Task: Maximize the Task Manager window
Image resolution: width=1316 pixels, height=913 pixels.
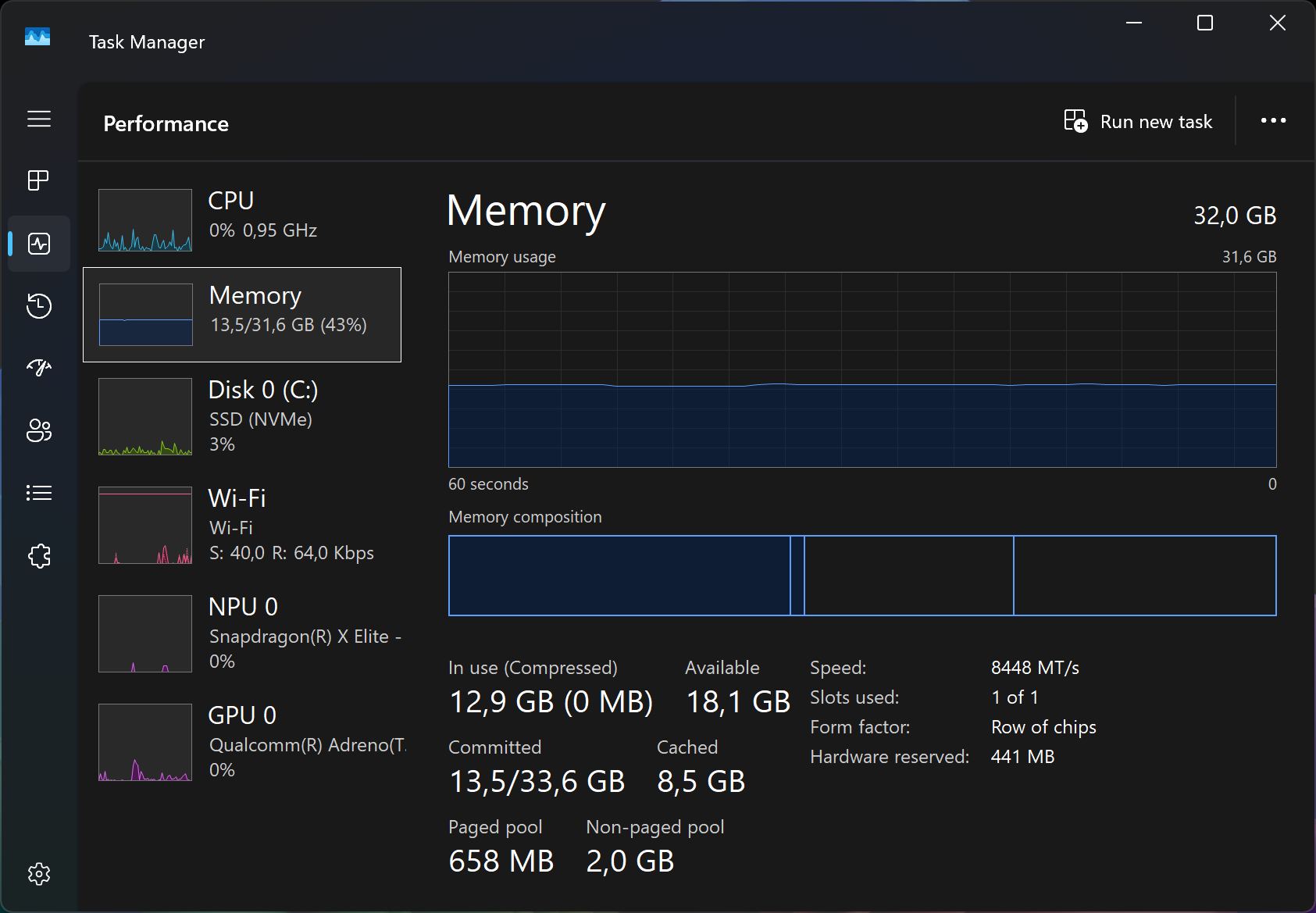Action: point(1205,23)
